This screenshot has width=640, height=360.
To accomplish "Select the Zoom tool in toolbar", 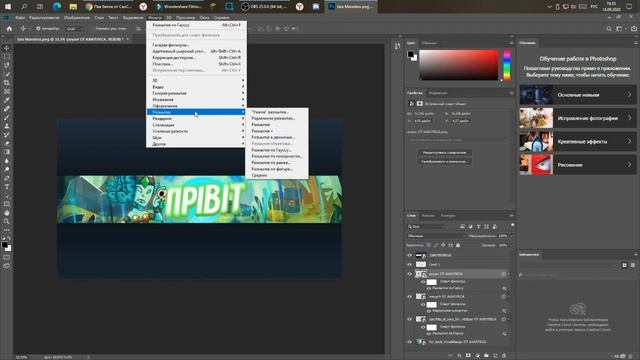I will pos(7,221).
